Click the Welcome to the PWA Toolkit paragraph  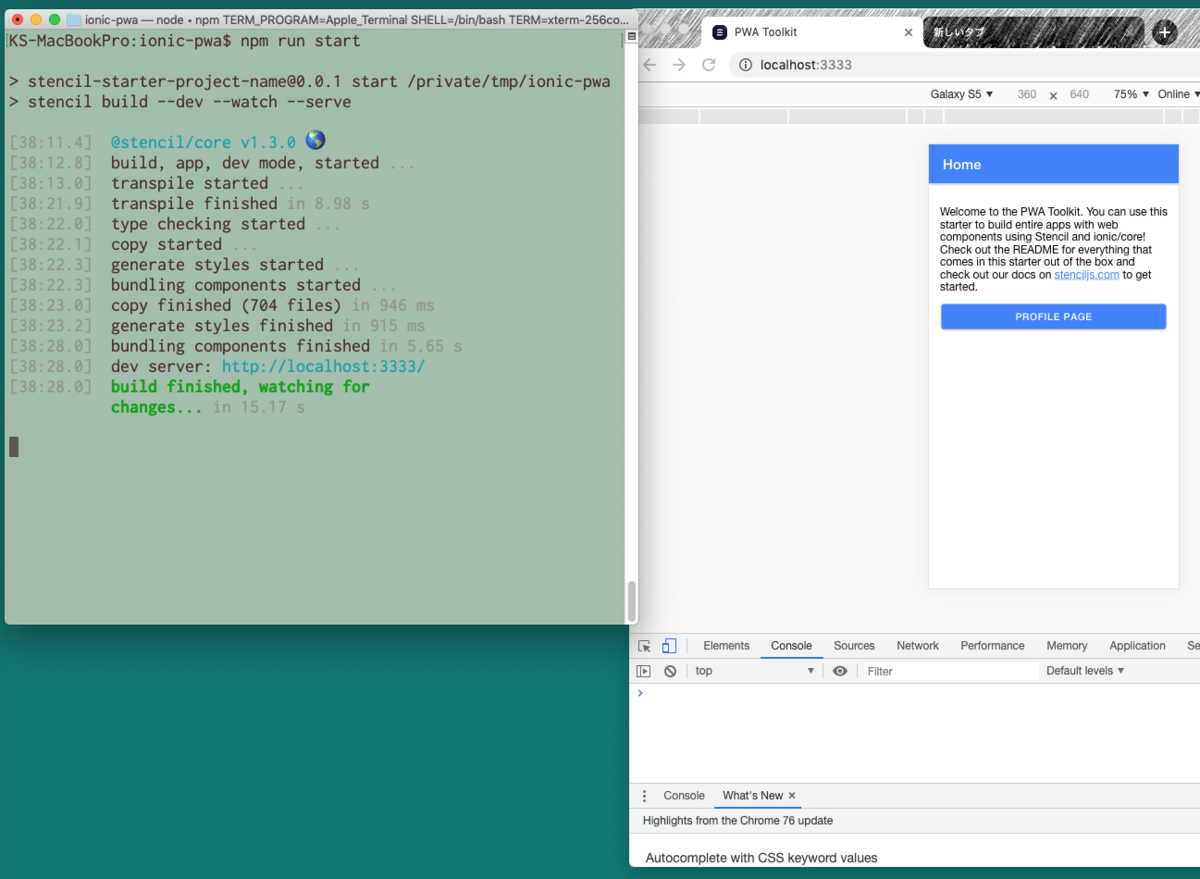tap(1053, 249)
